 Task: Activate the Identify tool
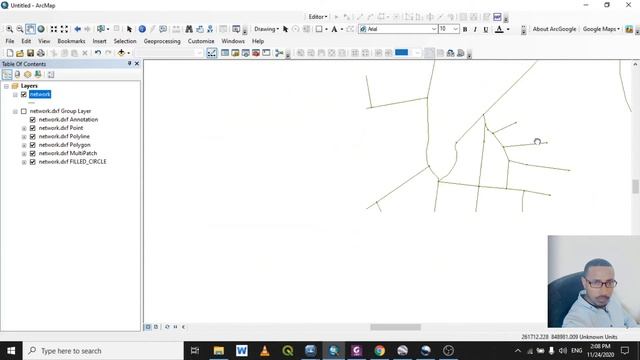click(142, 29)
